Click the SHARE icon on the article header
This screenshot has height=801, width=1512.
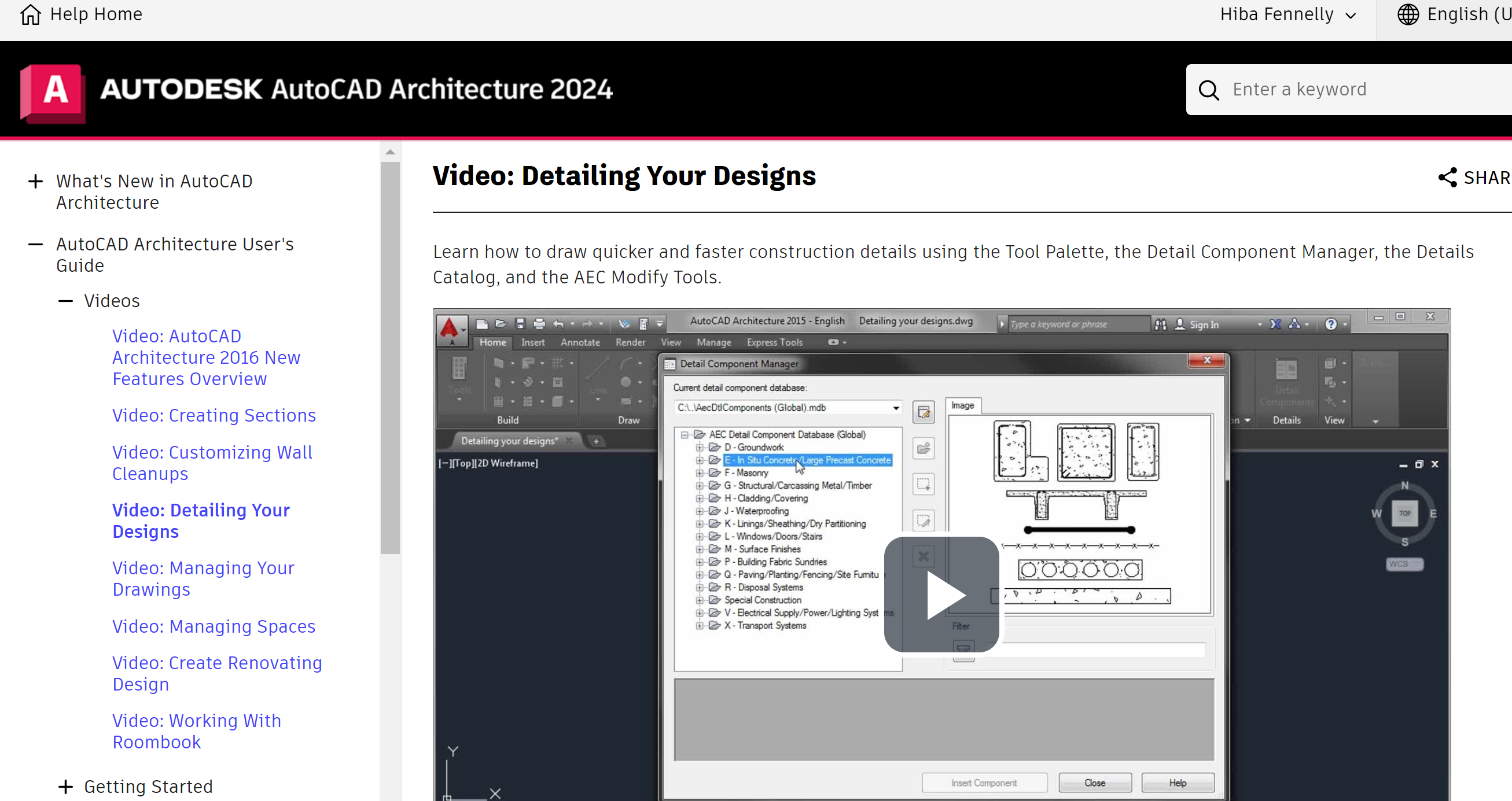click(x=1448, y=177)
